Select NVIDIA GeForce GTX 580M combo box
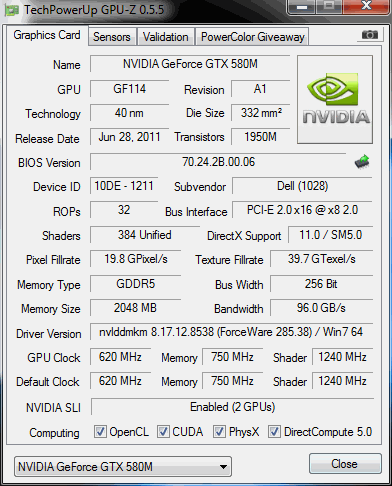392x486 pixels. click(x=123, y=467)
